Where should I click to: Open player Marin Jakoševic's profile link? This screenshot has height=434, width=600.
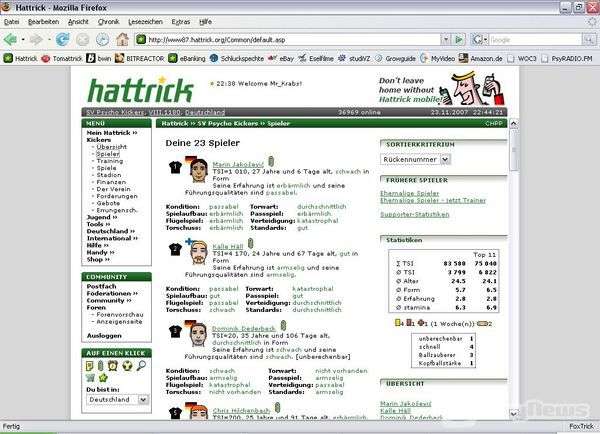(238, 165)
